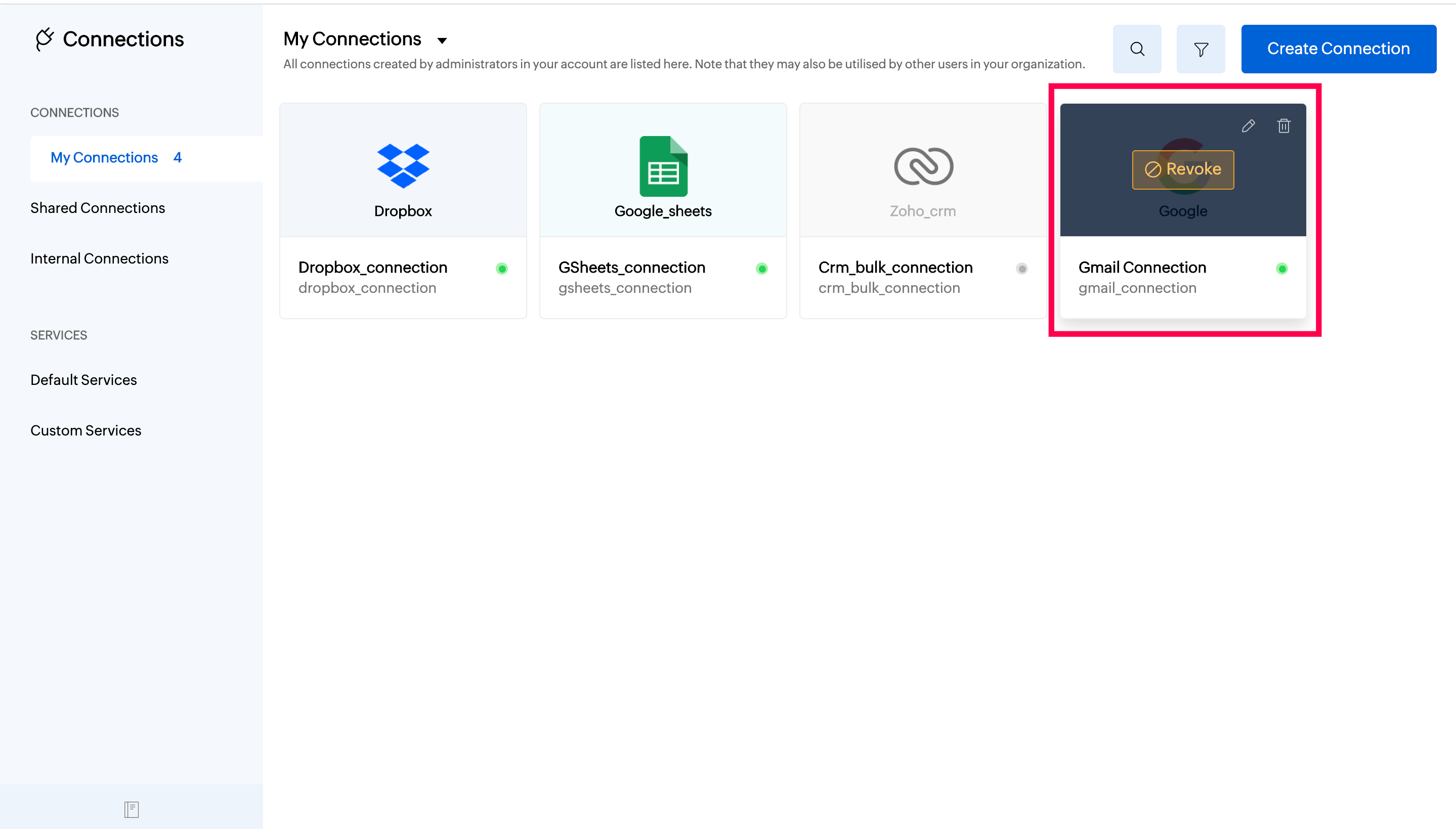Open Custom Services in sidebar
1456x829 pixels.
coord(85,430)
